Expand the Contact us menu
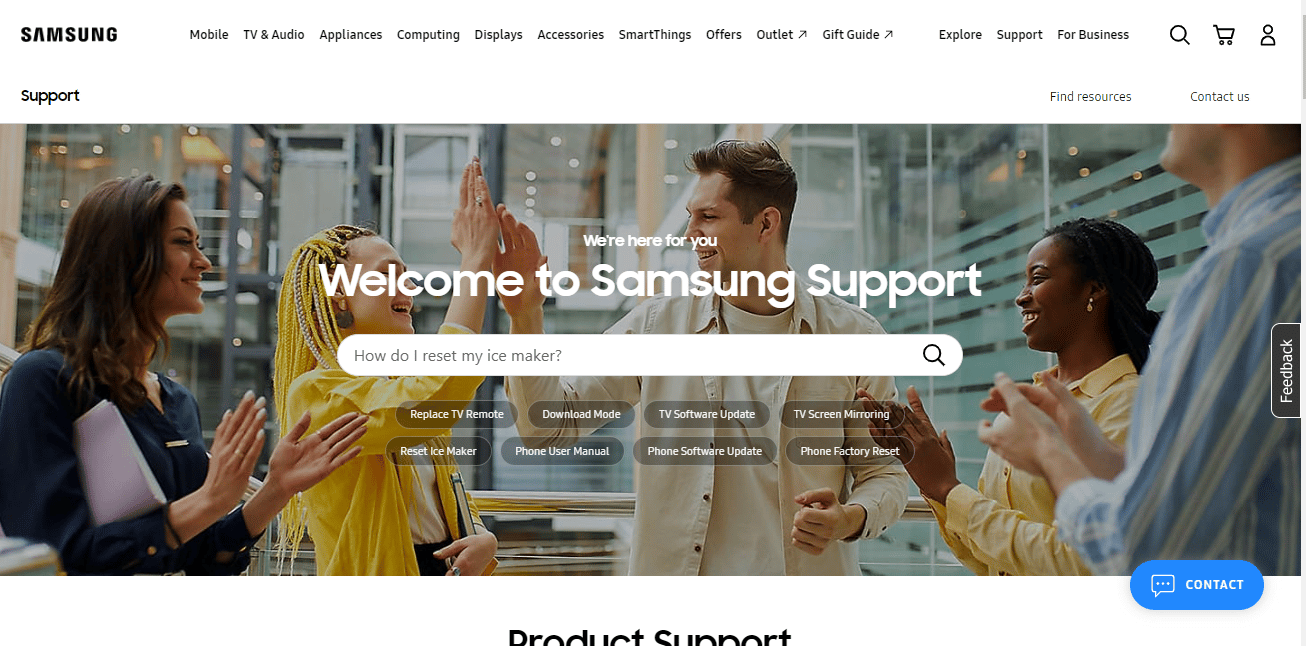Screen dimensions: 1306x646 (x=1220, y=97)
